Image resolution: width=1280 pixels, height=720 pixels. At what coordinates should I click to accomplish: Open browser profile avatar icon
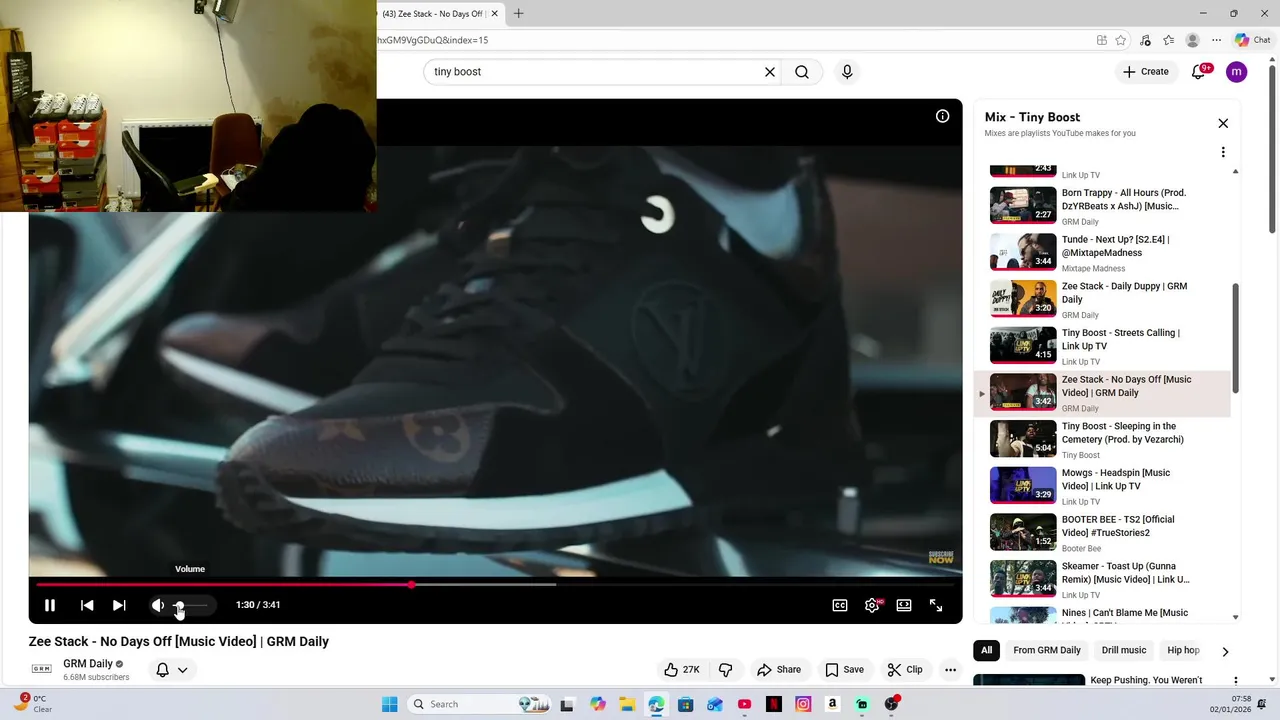click(x=1192, y=40)
